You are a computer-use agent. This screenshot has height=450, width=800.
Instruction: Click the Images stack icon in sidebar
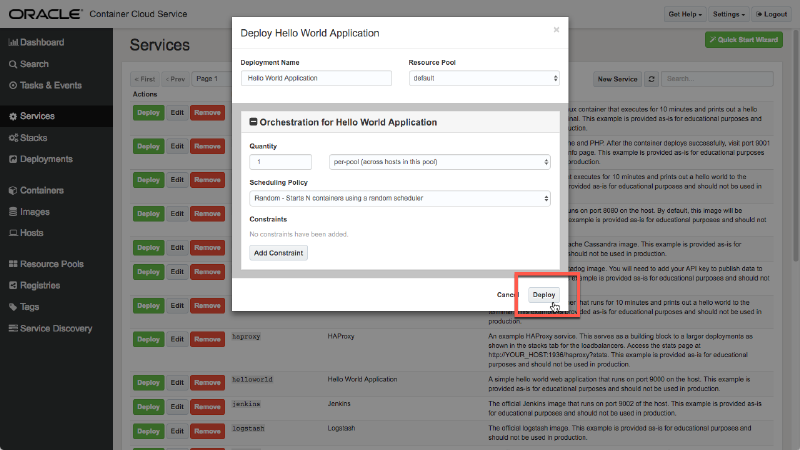click(13, 212)
